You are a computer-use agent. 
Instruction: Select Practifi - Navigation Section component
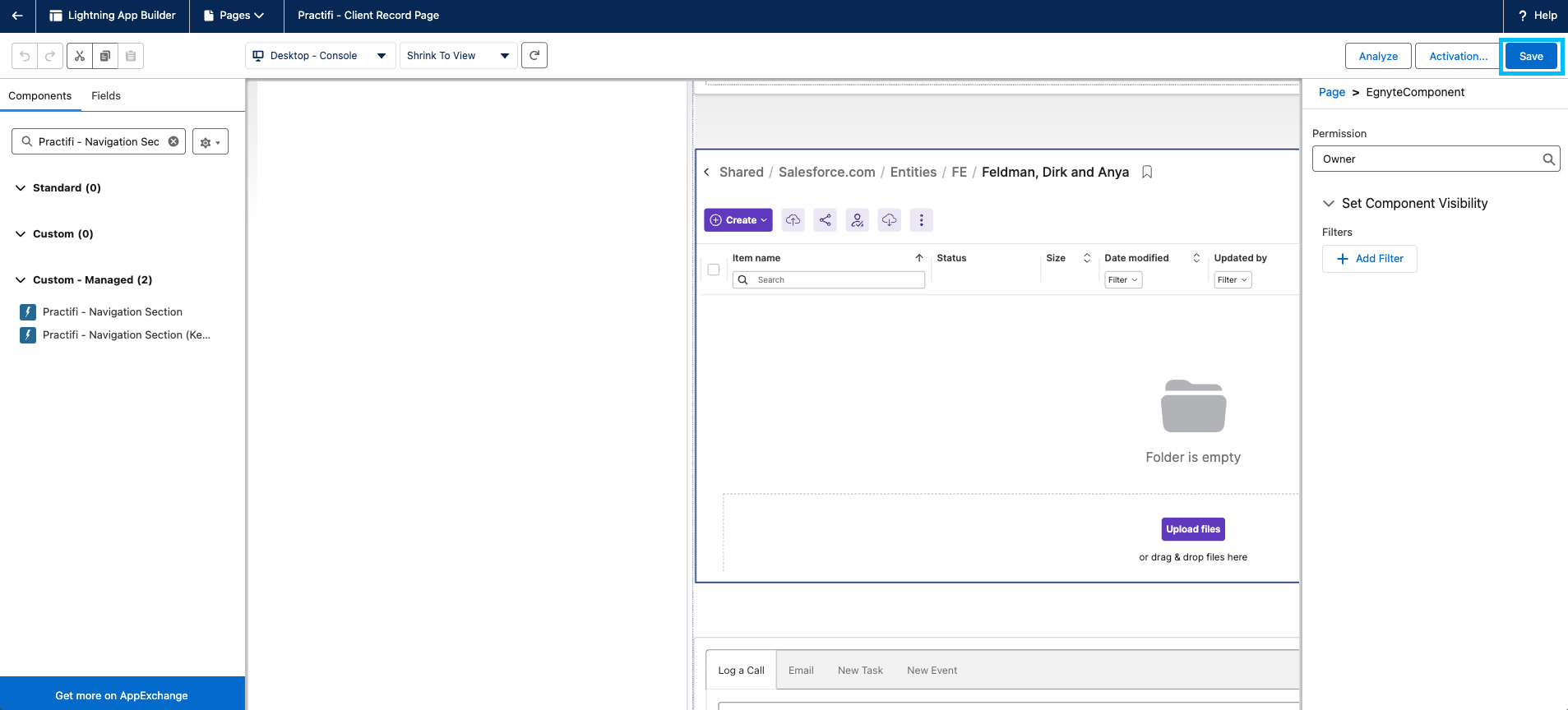[x=113, y=311]
